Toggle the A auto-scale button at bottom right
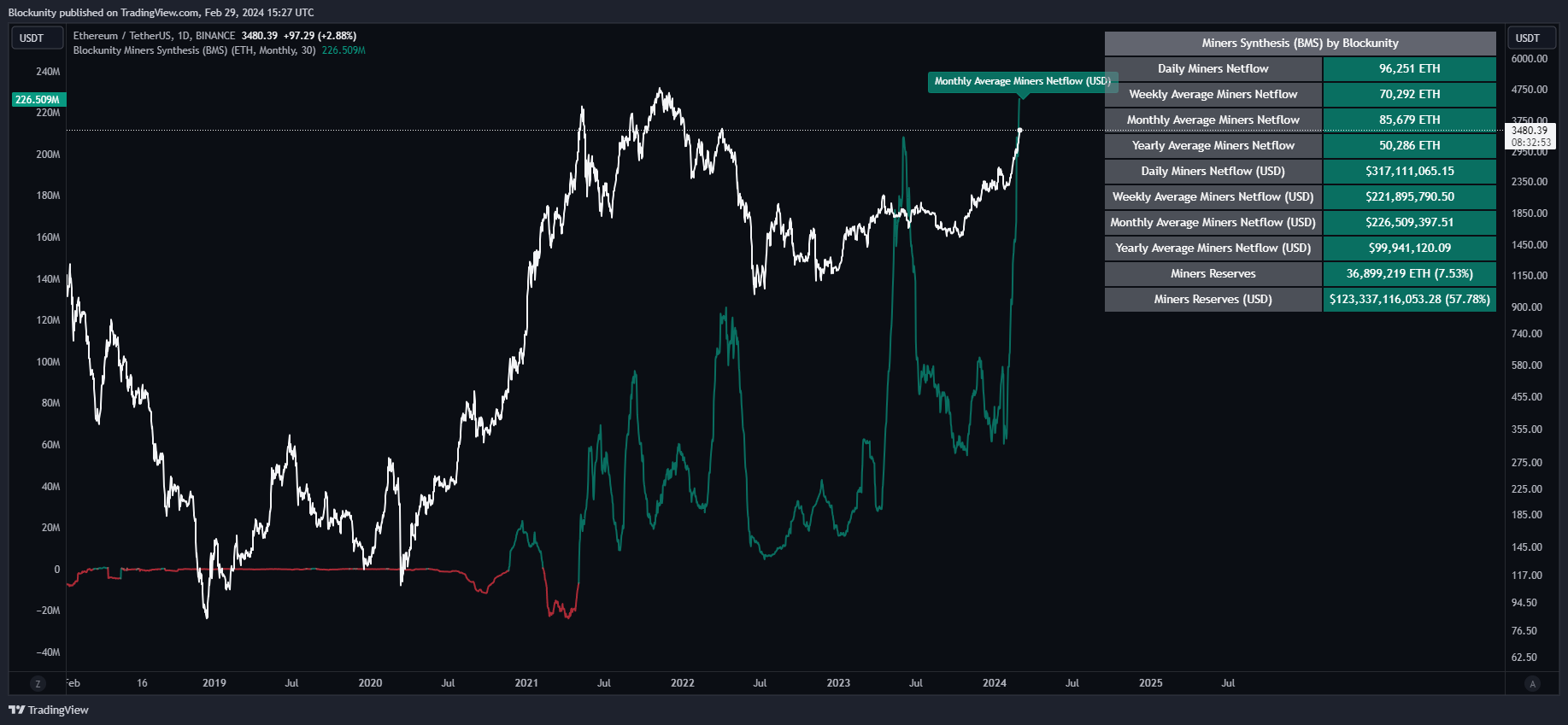The width and height of the screenshot is (1568, 725). [x=1532, y=683]
